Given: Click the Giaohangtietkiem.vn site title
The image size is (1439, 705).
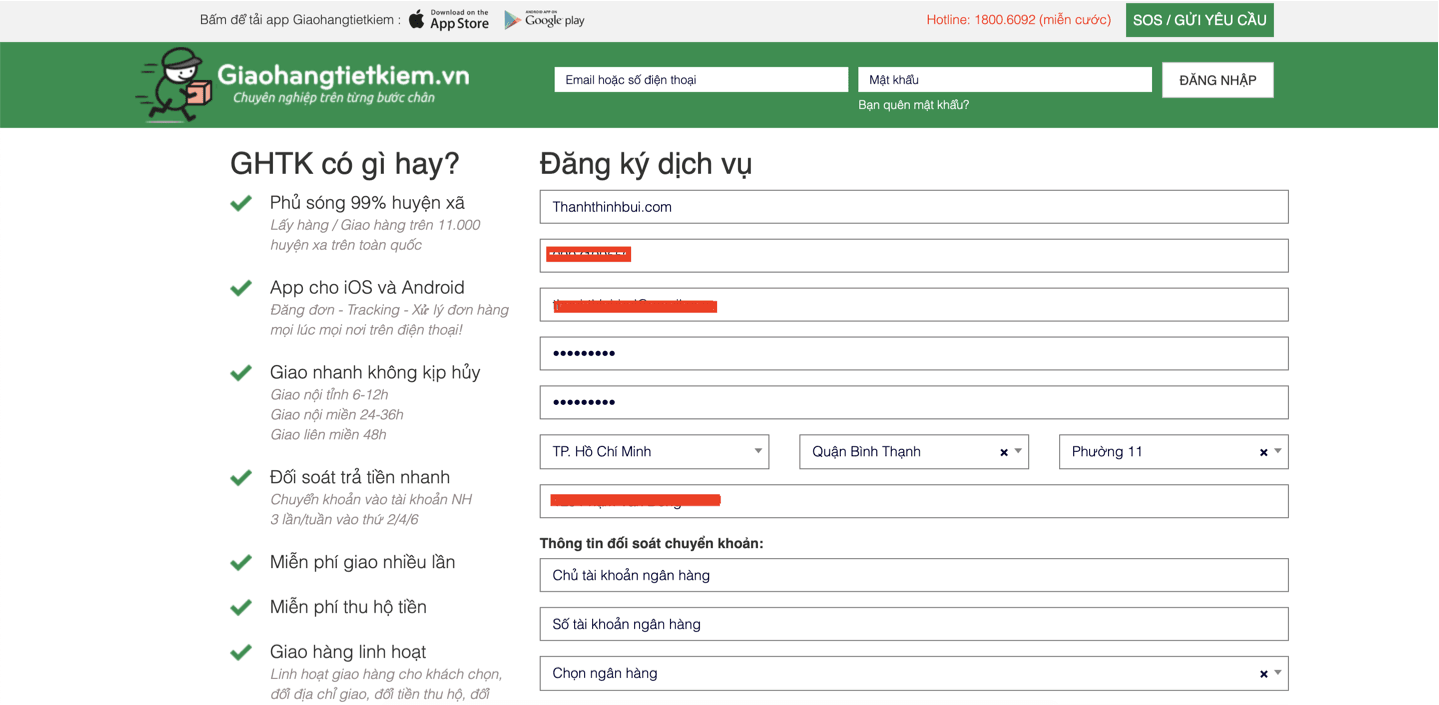Looking at the screenshot, I should (x=343, y=76).
